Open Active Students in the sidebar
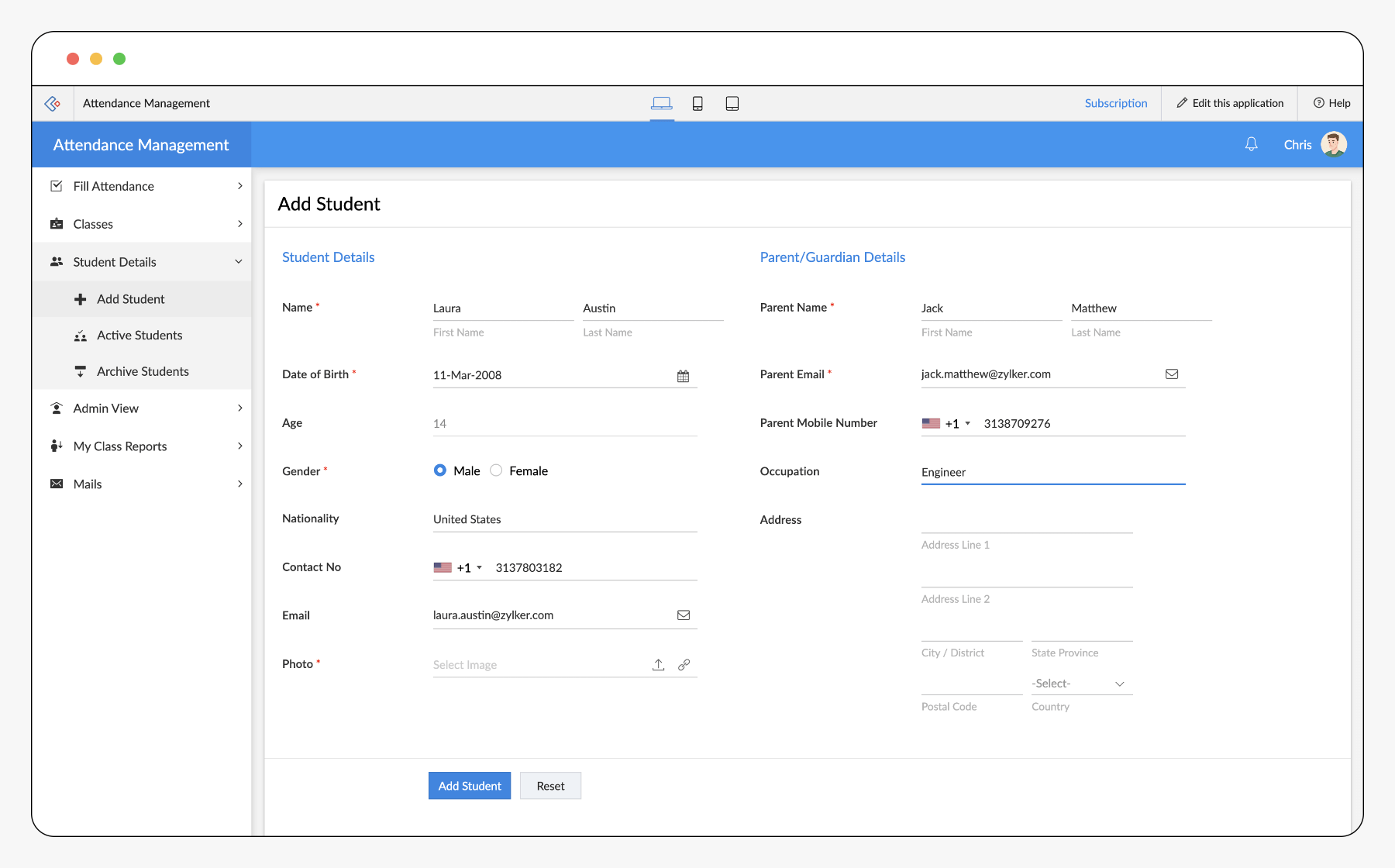Viewport: 1395px width, 868px height. [x=139, y=336]
